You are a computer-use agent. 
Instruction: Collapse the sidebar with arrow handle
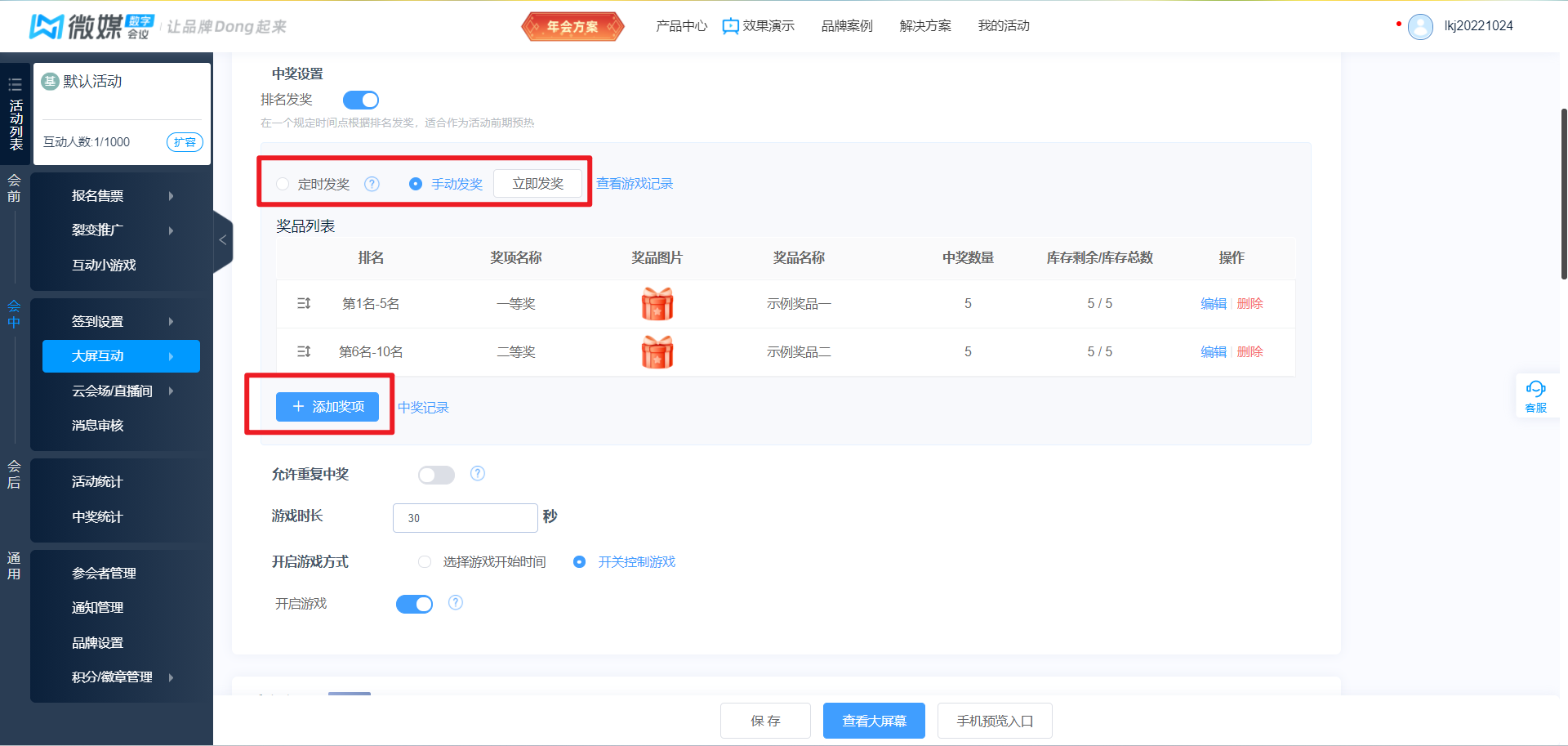[223, 240]
